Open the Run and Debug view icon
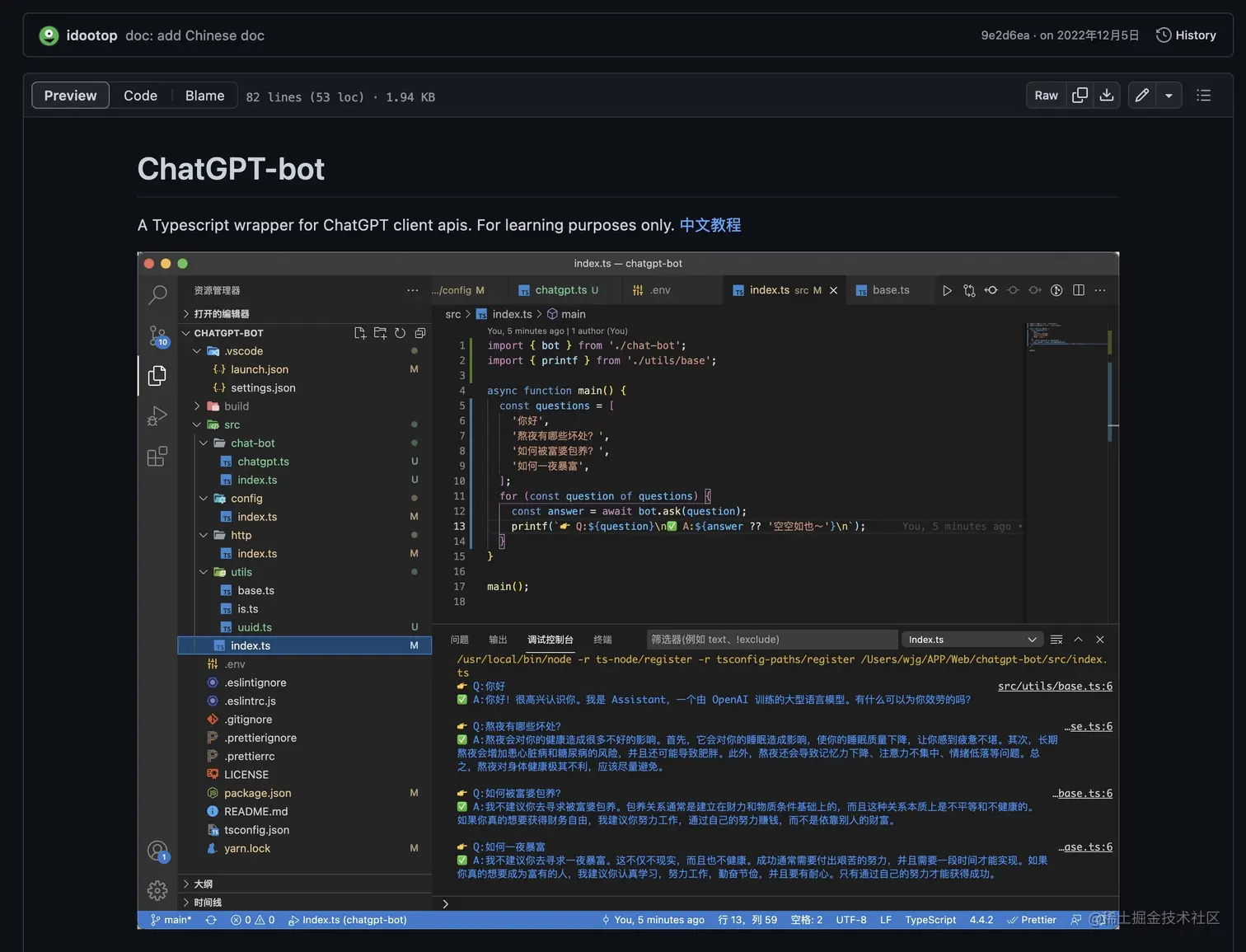Image resolution: width=1246 pixels, height=952 pixels. 157,416
